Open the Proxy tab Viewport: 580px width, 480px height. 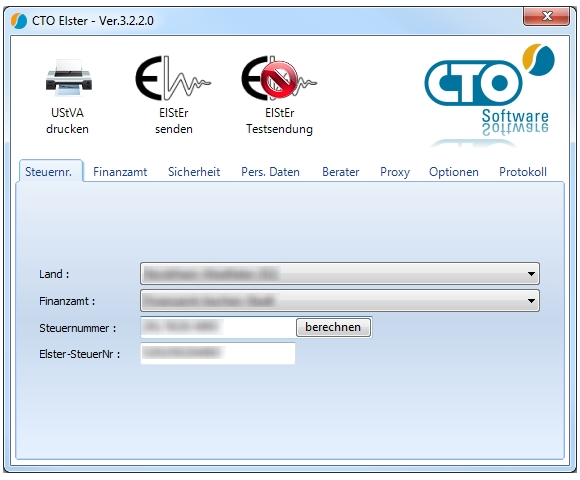(395, 172)
